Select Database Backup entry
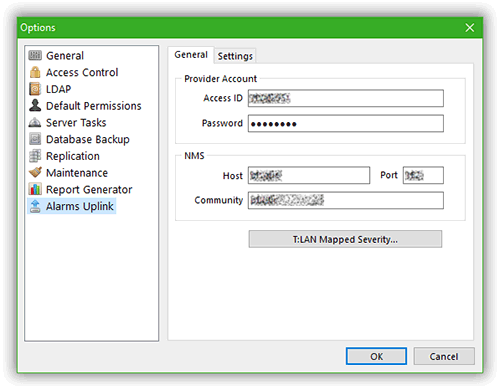500x390 pixels. 88,139
